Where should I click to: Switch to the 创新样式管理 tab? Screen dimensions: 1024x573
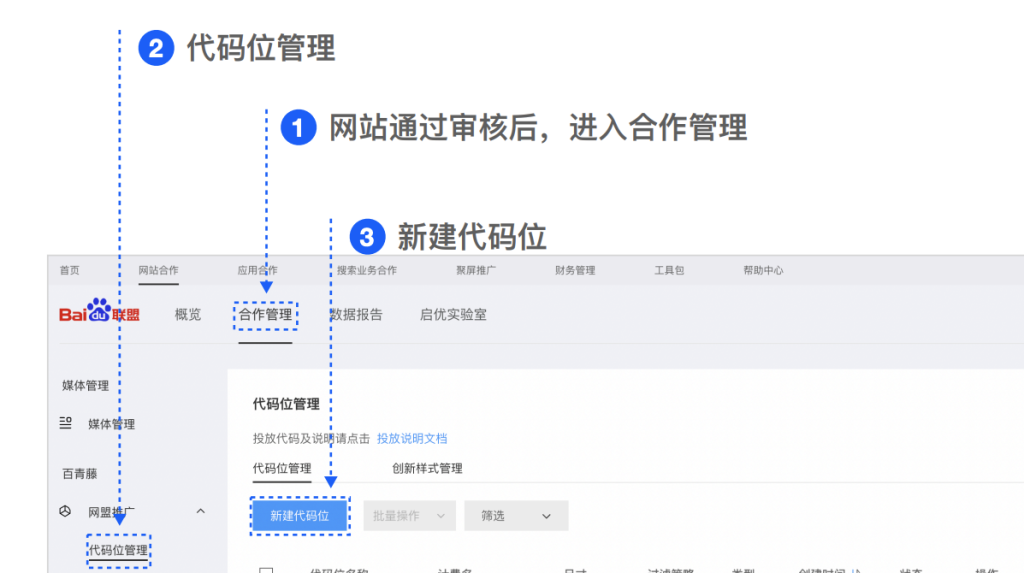click(427, 468)
